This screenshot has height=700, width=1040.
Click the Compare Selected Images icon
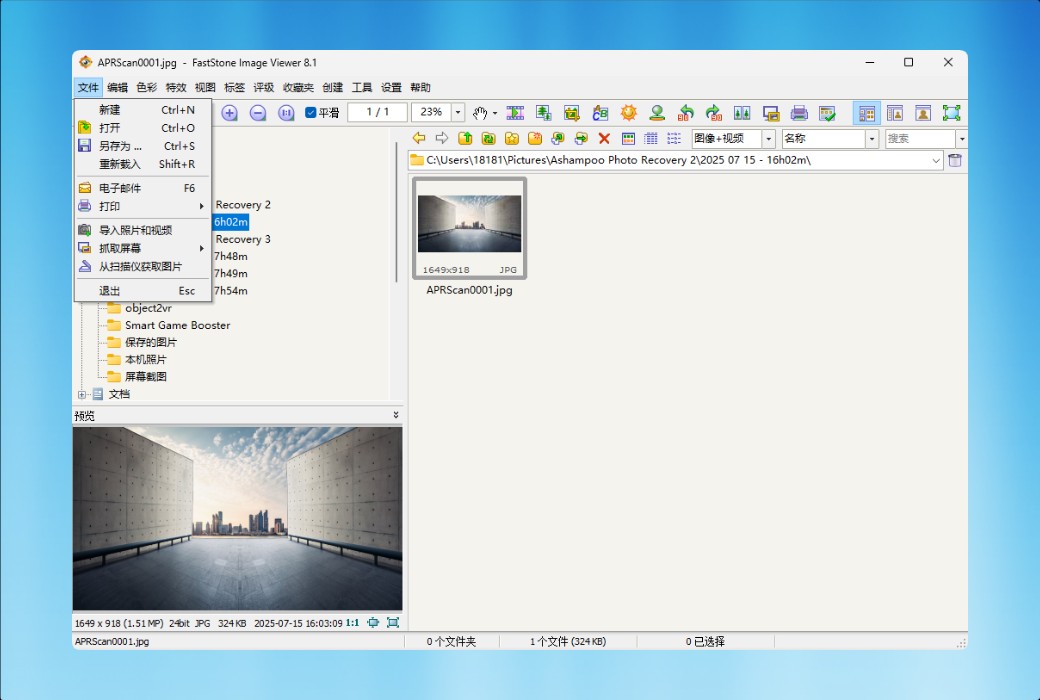tap(742, 113)
